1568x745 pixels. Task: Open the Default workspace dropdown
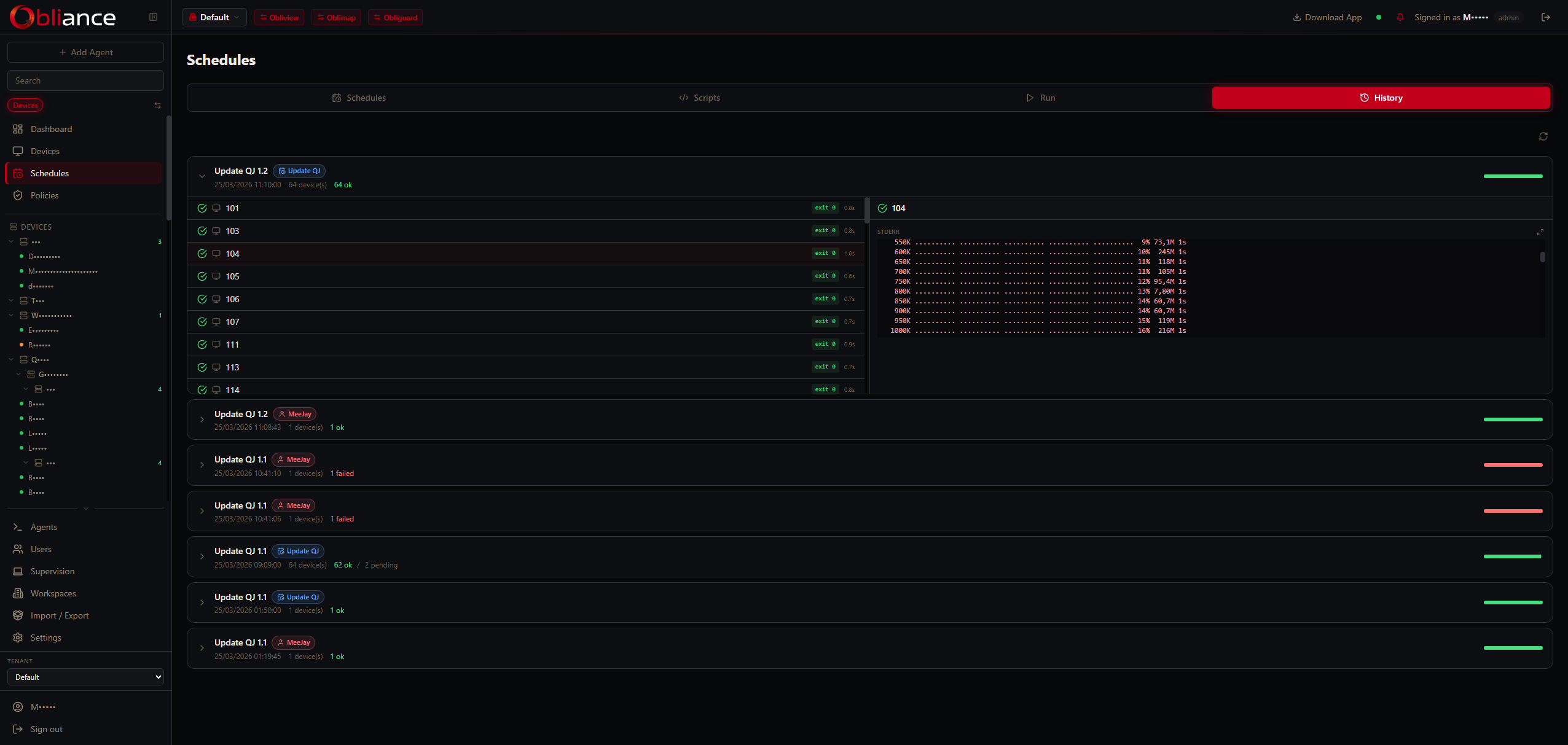[x=214, y=17]
